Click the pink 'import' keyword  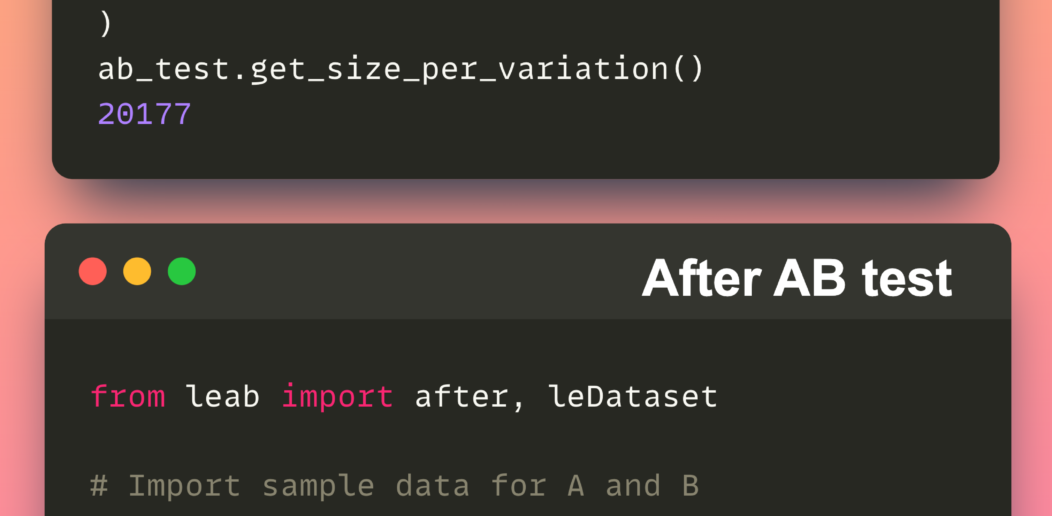[337, 397]
